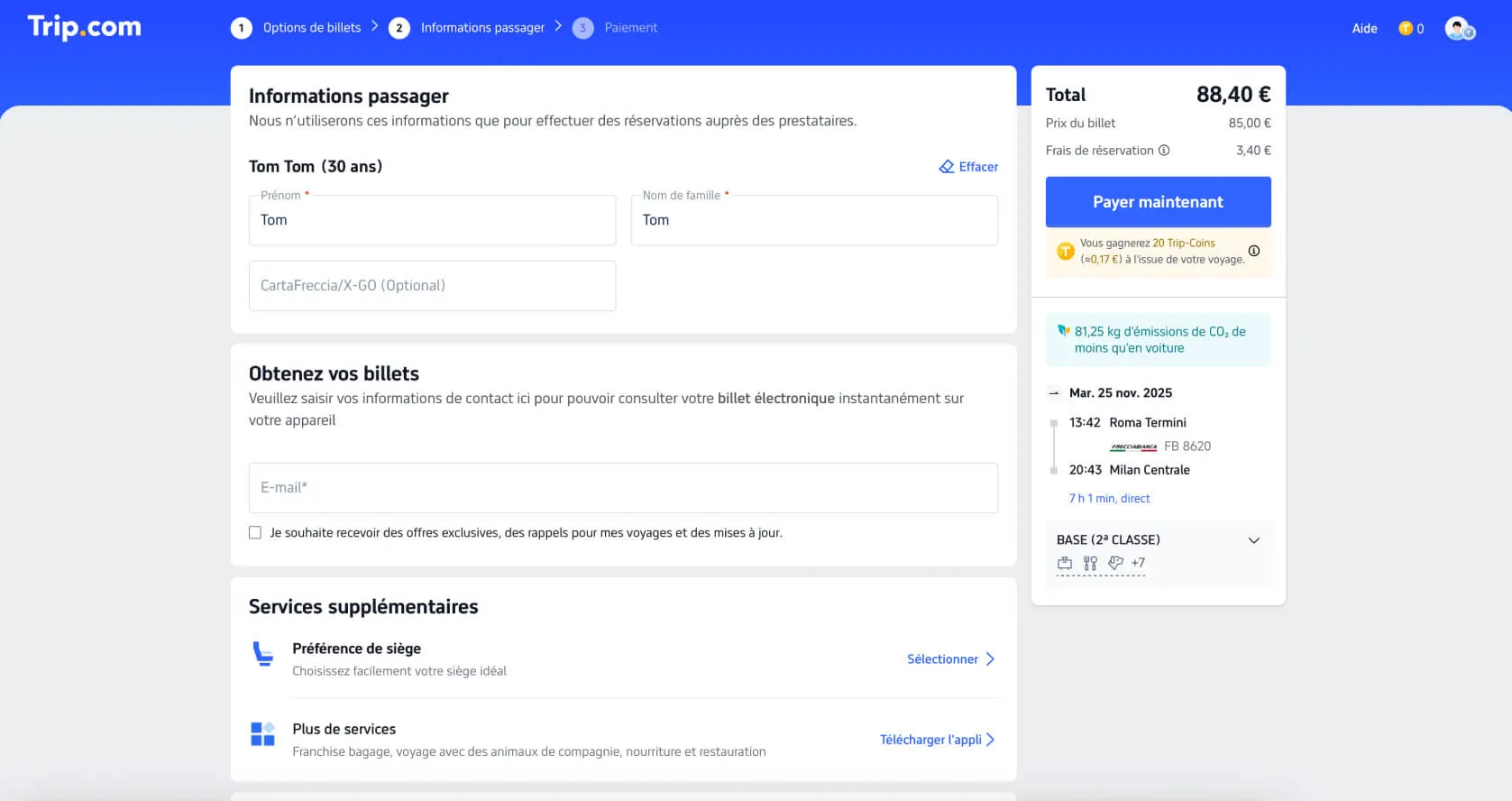Click the Préférence de siège title
Screen dimensions: 1512x801
click(x=356, y=649)
